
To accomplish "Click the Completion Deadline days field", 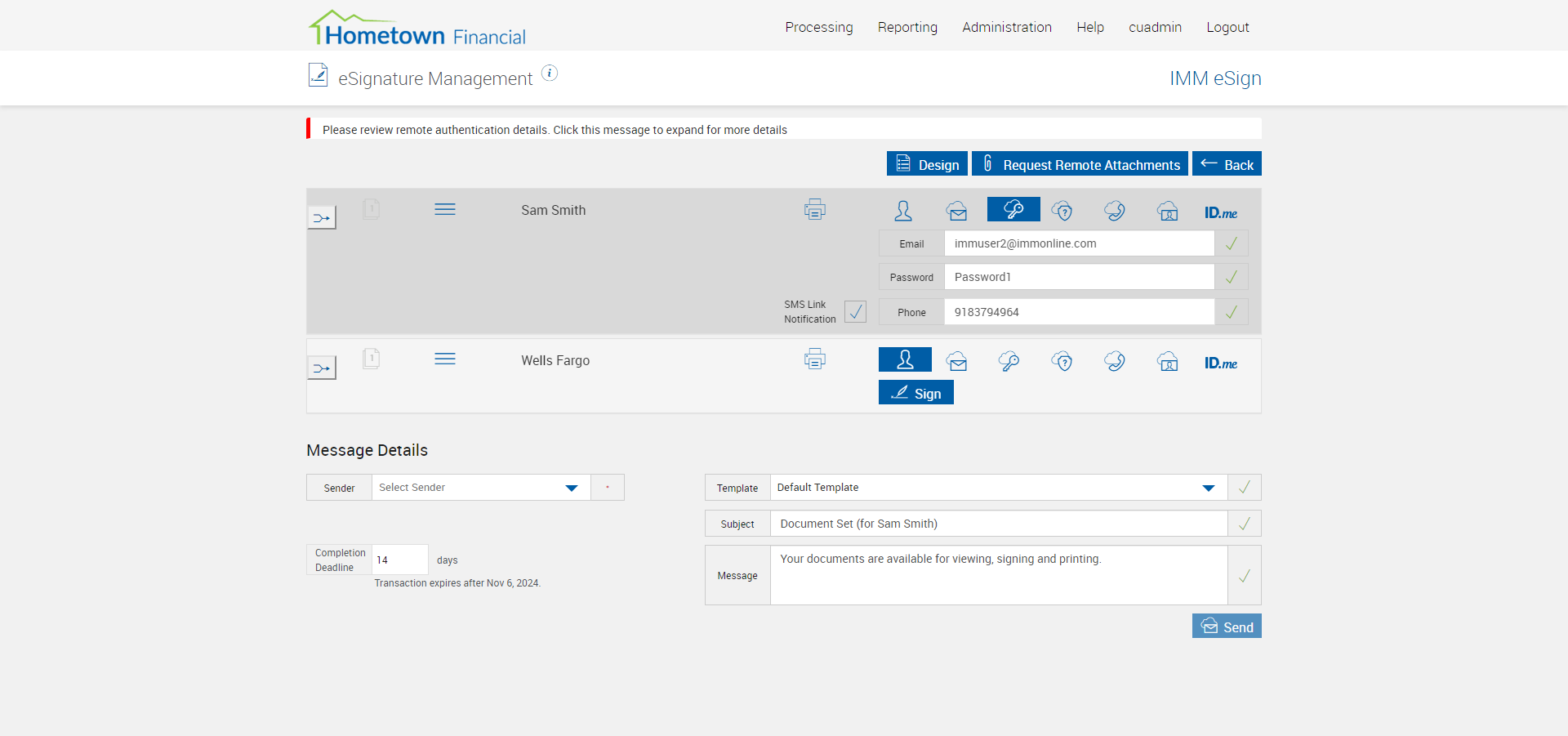I will [400, 560].
